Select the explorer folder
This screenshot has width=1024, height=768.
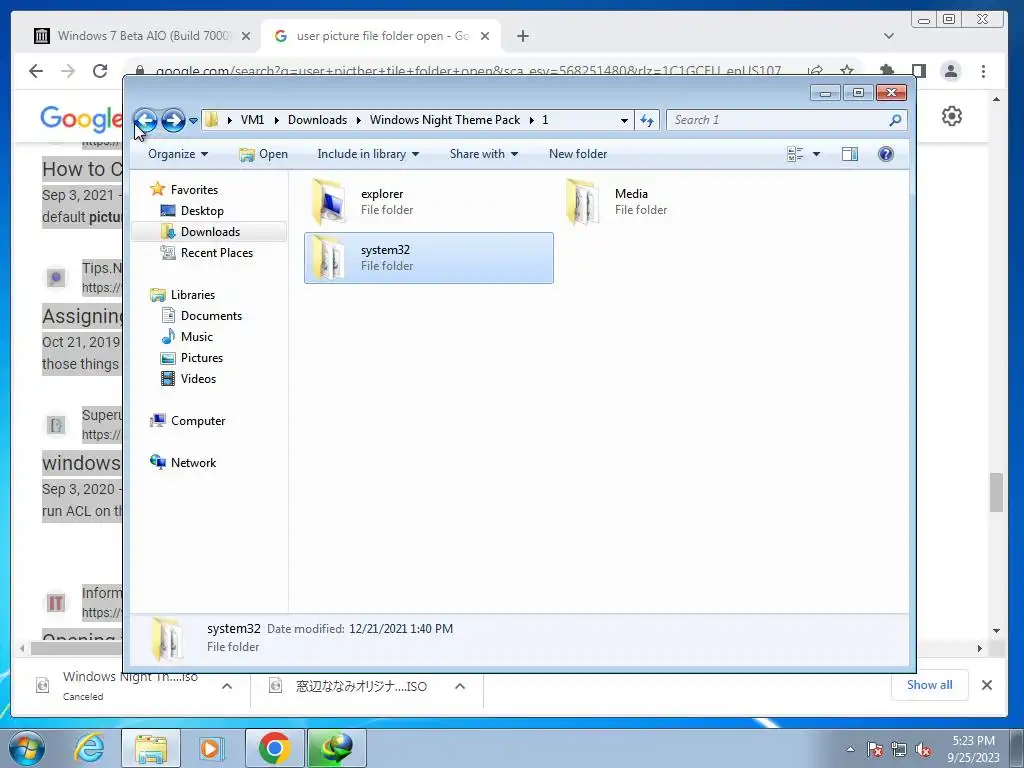tap(428, 202)
